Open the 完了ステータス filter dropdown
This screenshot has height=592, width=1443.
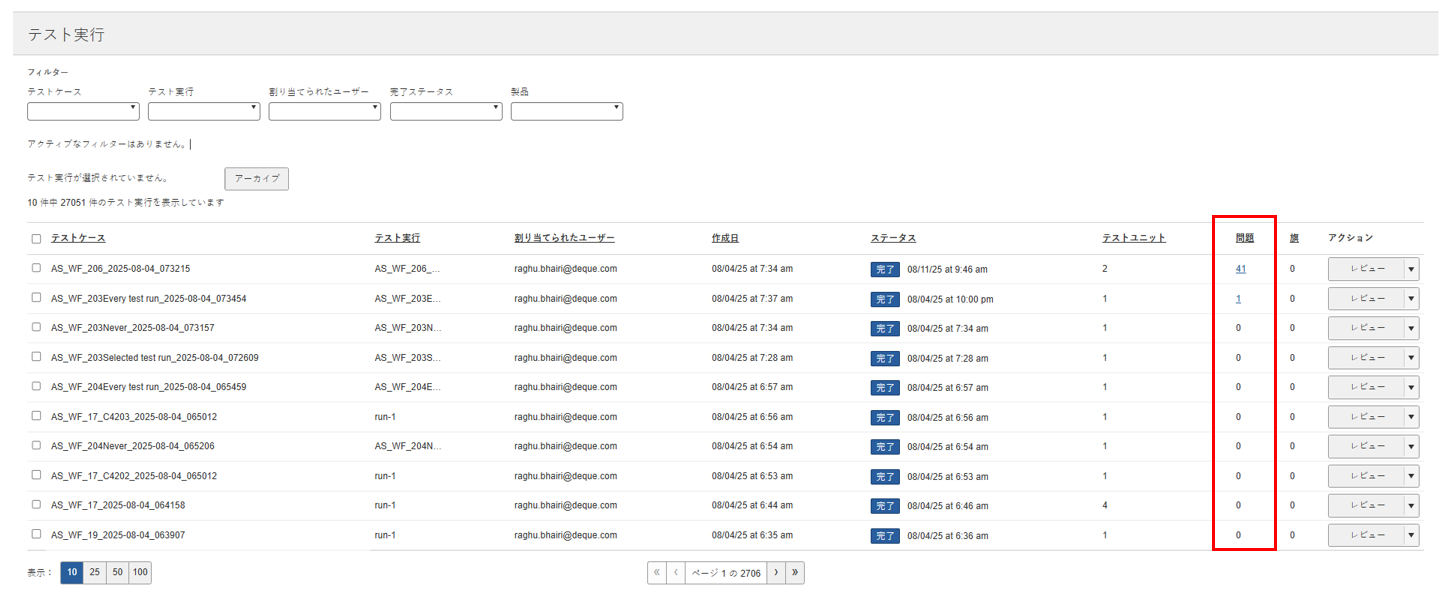click(x=446, y=111)
